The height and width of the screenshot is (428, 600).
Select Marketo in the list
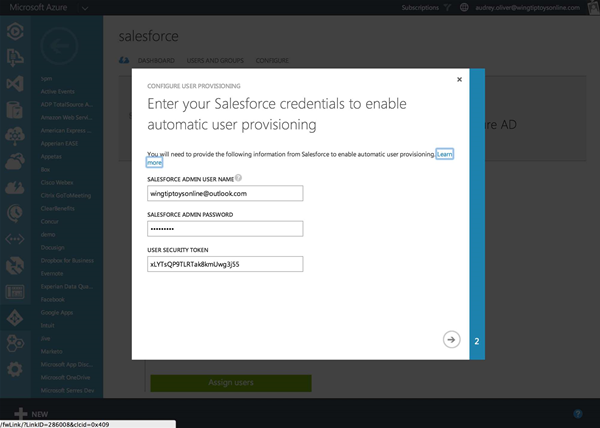(x=51, y=352)
